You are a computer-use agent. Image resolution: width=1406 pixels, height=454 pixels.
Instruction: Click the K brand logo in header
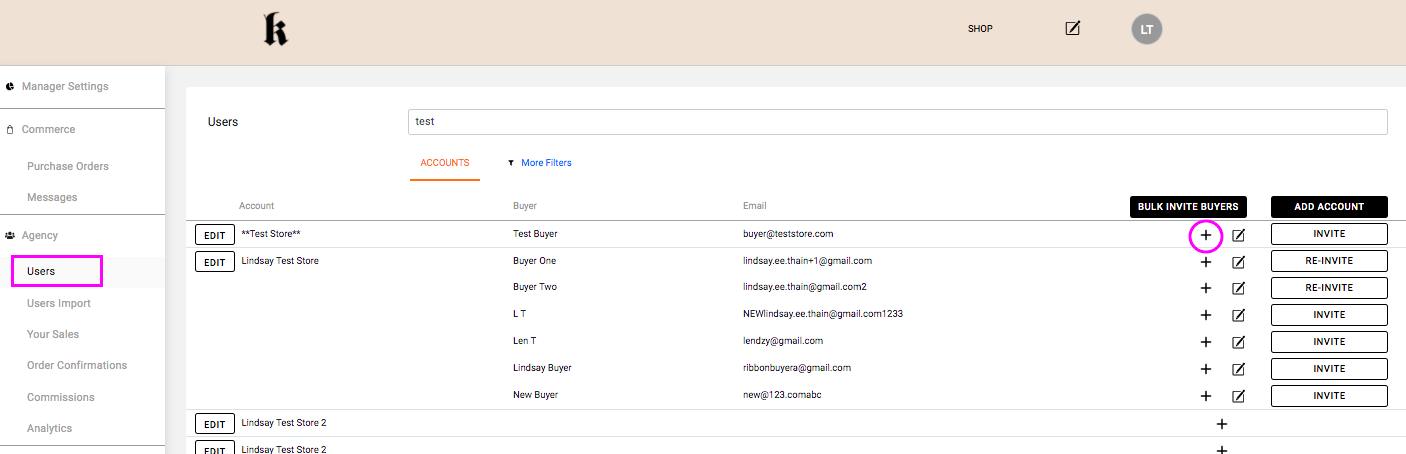coord(275,30)
